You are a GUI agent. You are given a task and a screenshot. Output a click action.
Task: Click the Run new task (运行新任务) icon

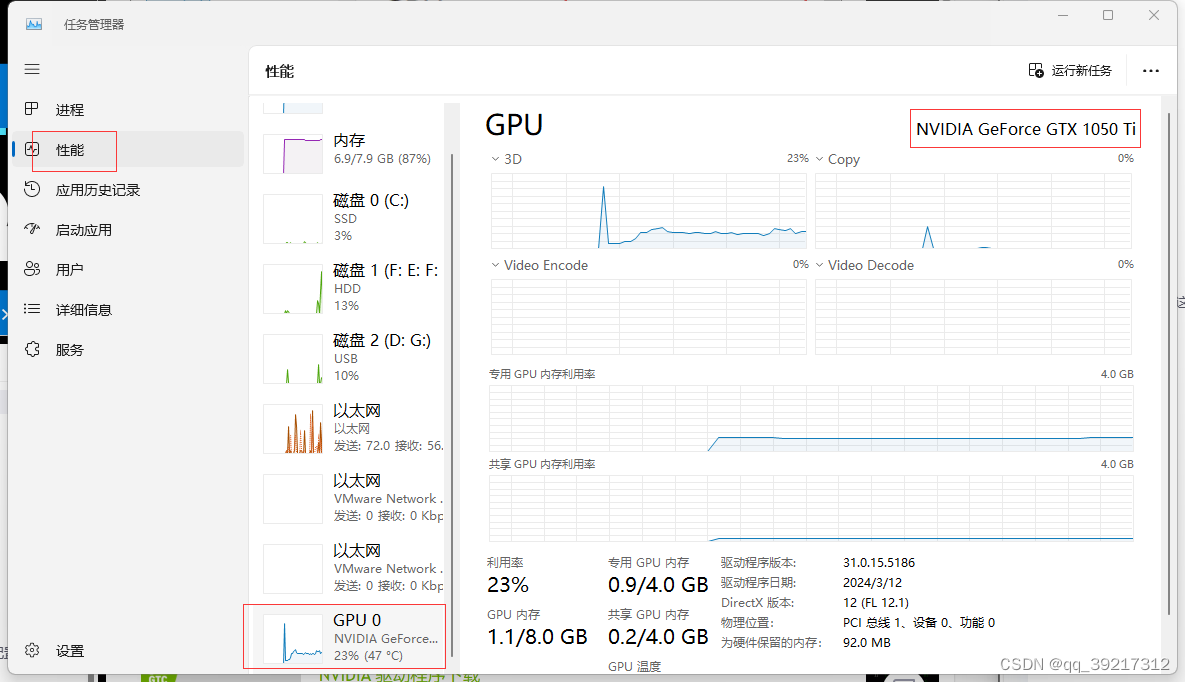click(1035, 70)
